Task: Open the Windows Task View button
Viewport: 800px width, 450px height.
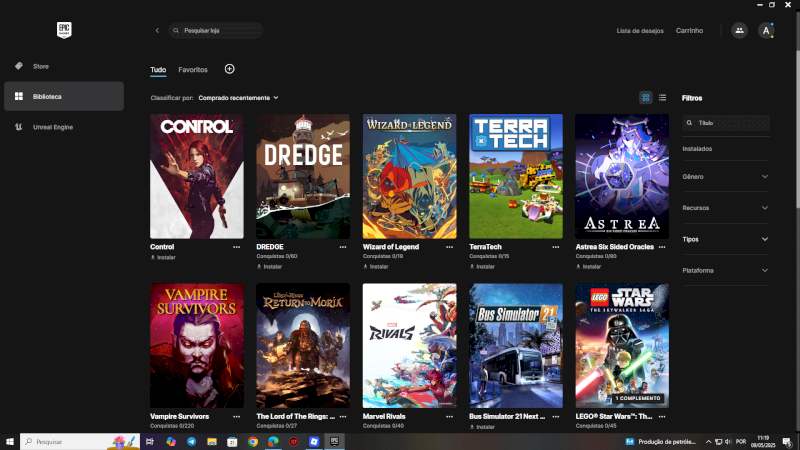Action: pyautogui.click(x=149, y=441)
